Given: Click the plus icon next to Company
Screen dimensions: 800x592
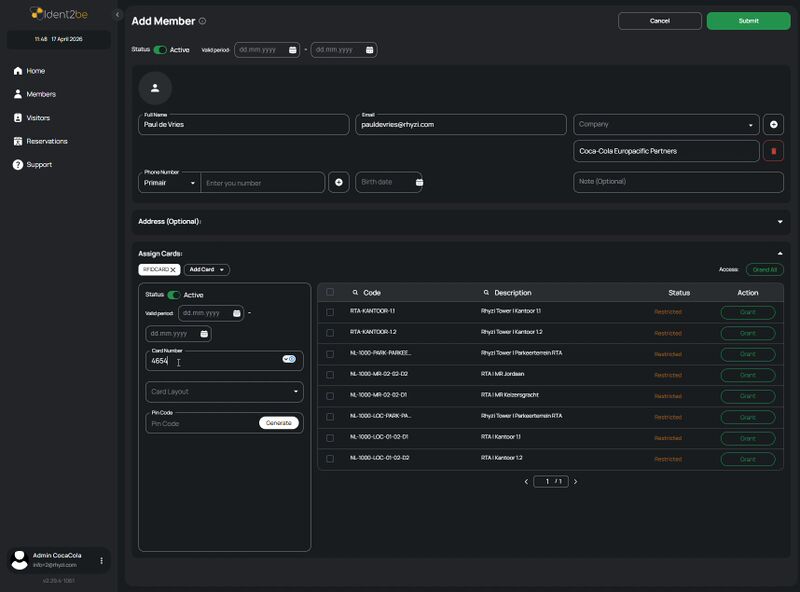Looking at the screenshot, I should click(773, 124).
